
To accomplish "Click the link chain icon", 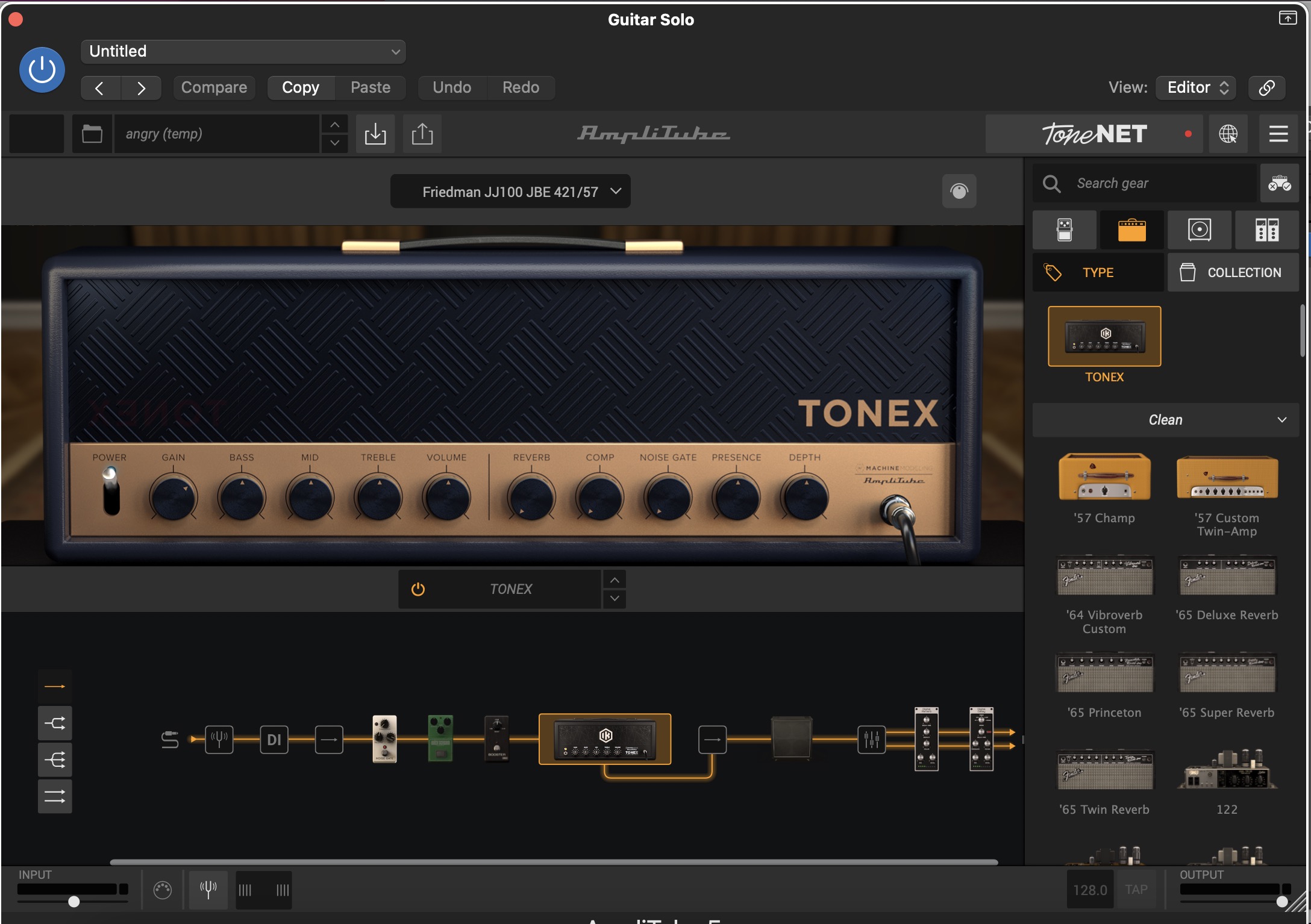I will (x=1266, y=87).
